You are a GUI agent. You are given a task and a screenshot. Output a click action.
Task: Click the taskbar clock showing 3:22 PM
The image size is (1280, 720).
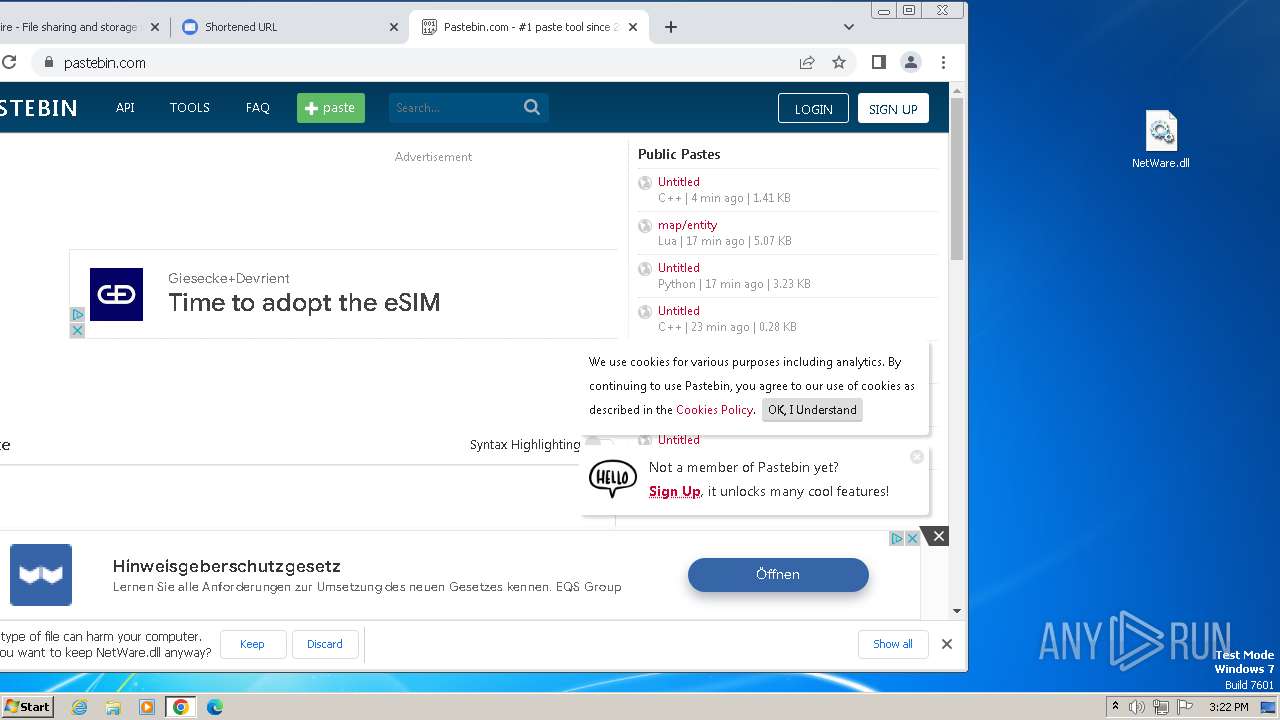pyautogui.click(x=1228, y=707)
